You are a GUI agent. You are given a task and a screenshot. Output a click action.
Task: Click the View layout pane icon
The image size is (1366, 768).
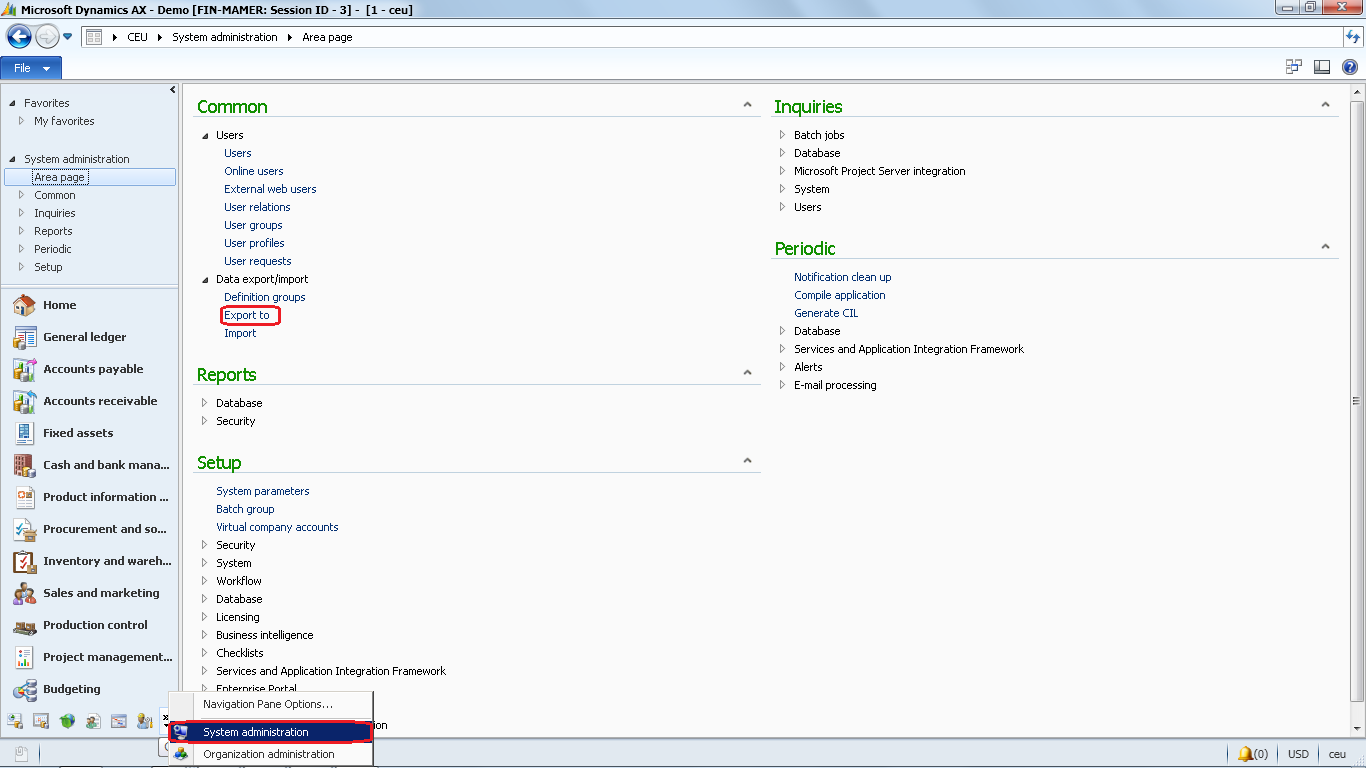point(1322,67)
